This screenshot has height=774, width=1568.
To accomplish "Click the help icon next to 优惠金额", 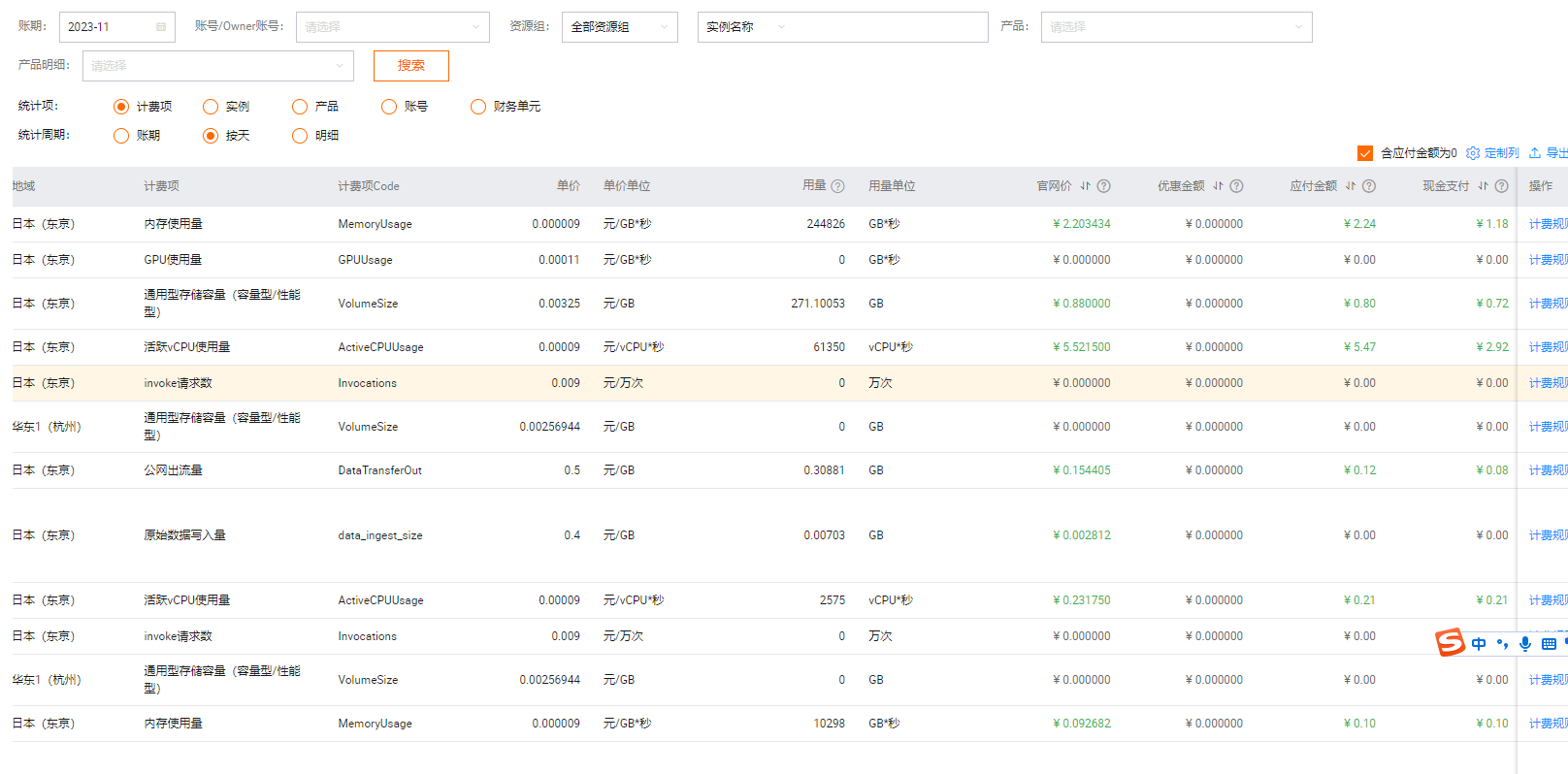I will [x=1236, y=186].
